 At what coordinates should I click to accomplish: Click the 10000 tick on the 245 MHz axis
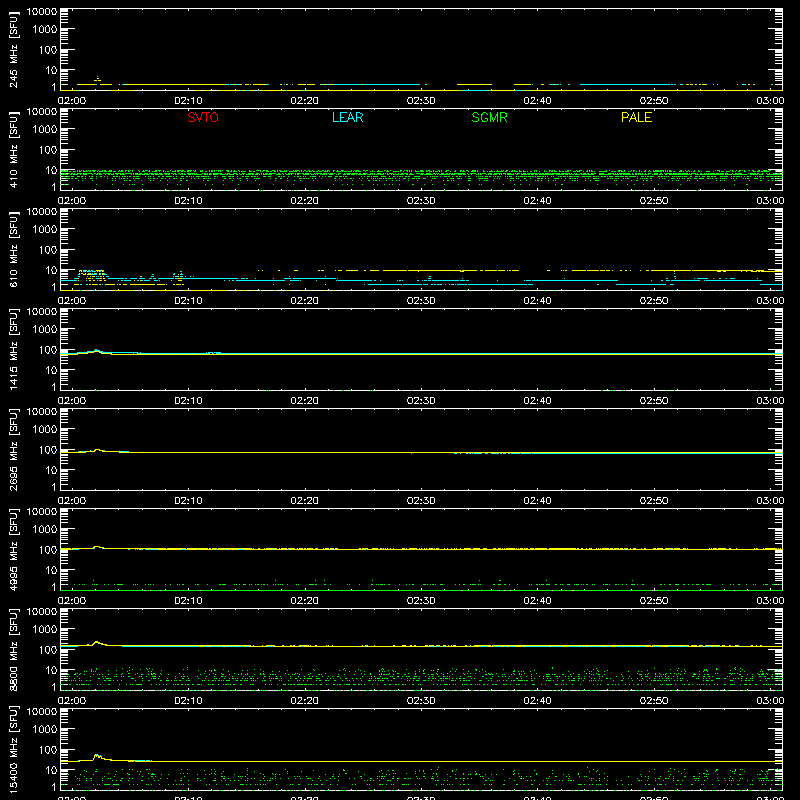(42, 12)
